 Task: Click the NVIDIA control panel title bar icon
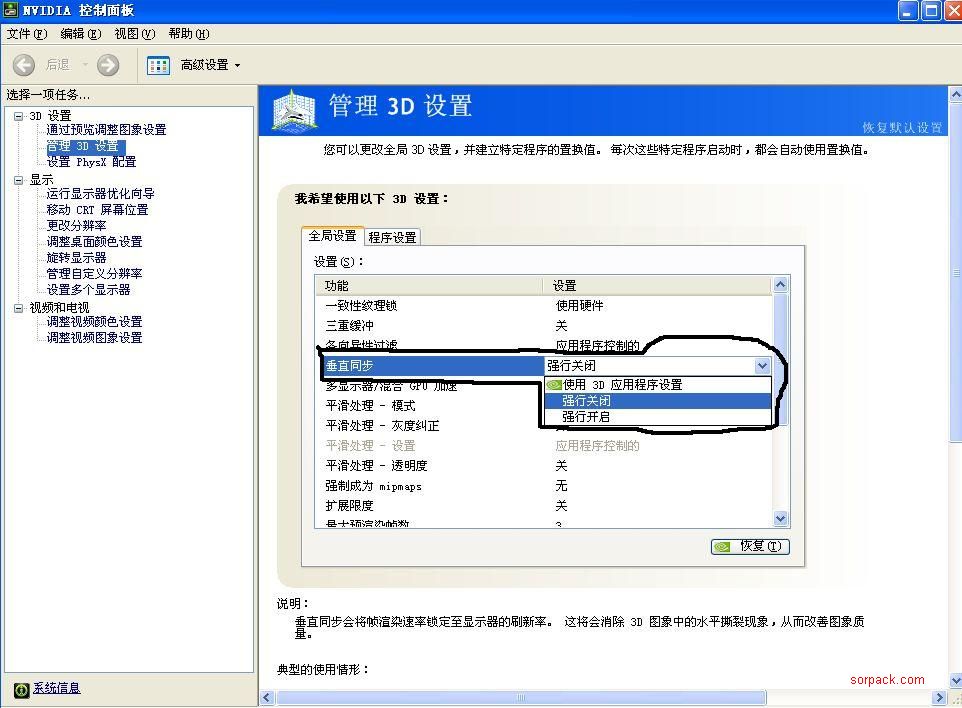click(10, 10)
